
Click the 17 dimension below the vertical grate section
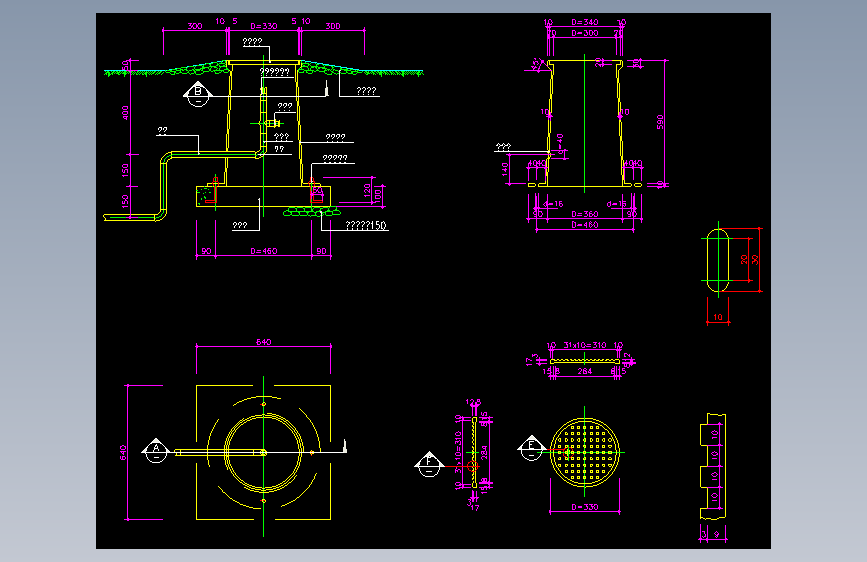475,507
